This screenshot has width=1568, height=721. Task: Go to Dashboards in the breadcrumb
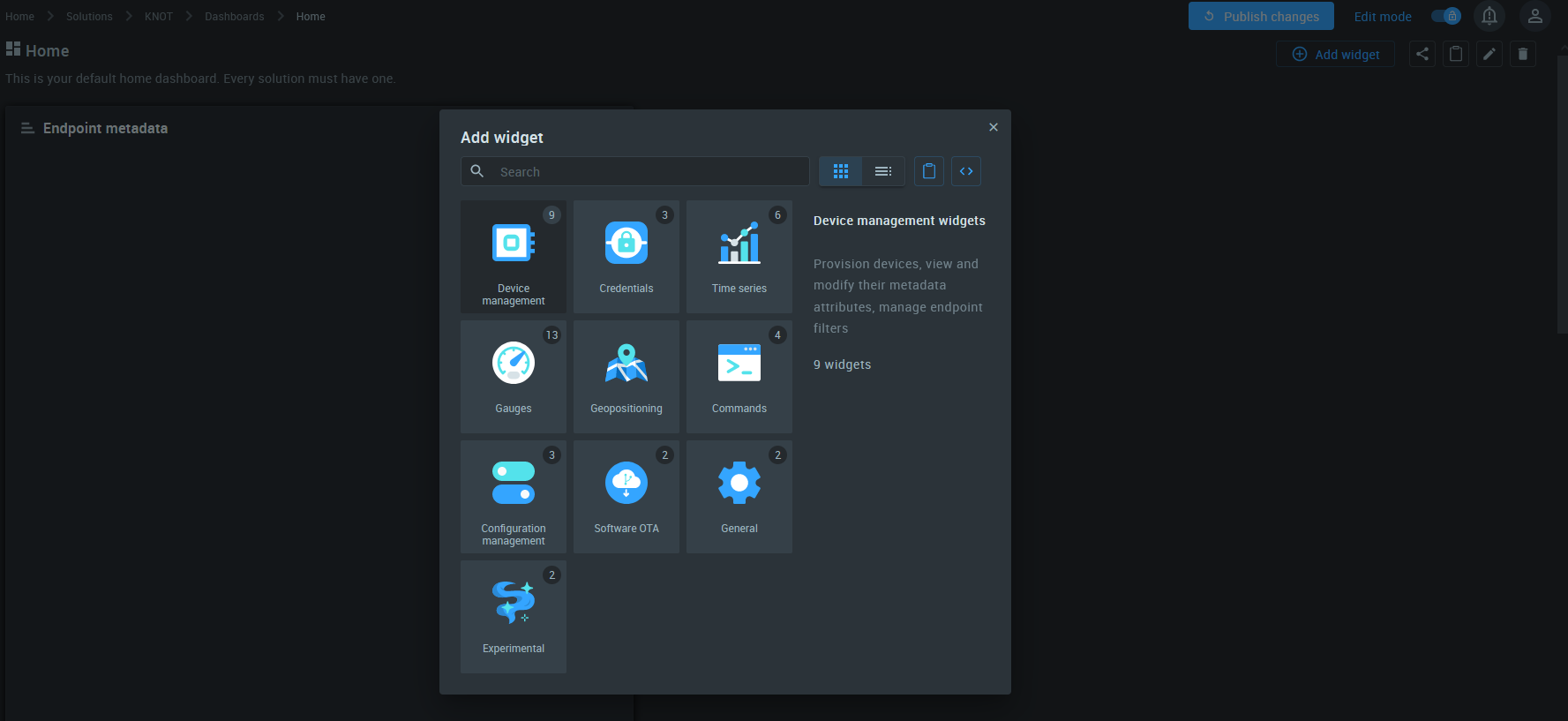click(x=235, y=17)
